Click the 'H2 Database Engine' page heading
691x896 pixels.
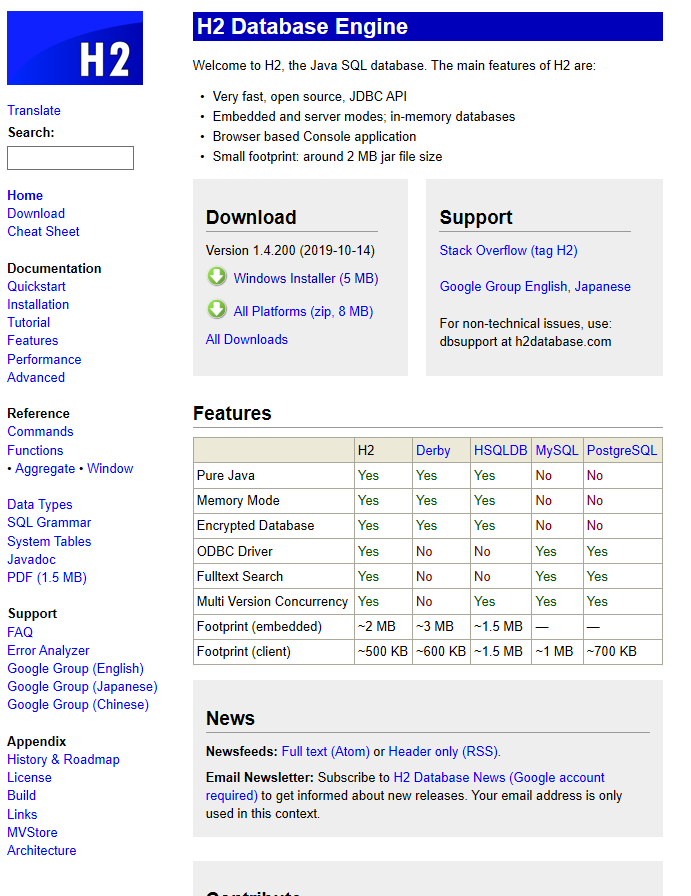pos(302,26)
